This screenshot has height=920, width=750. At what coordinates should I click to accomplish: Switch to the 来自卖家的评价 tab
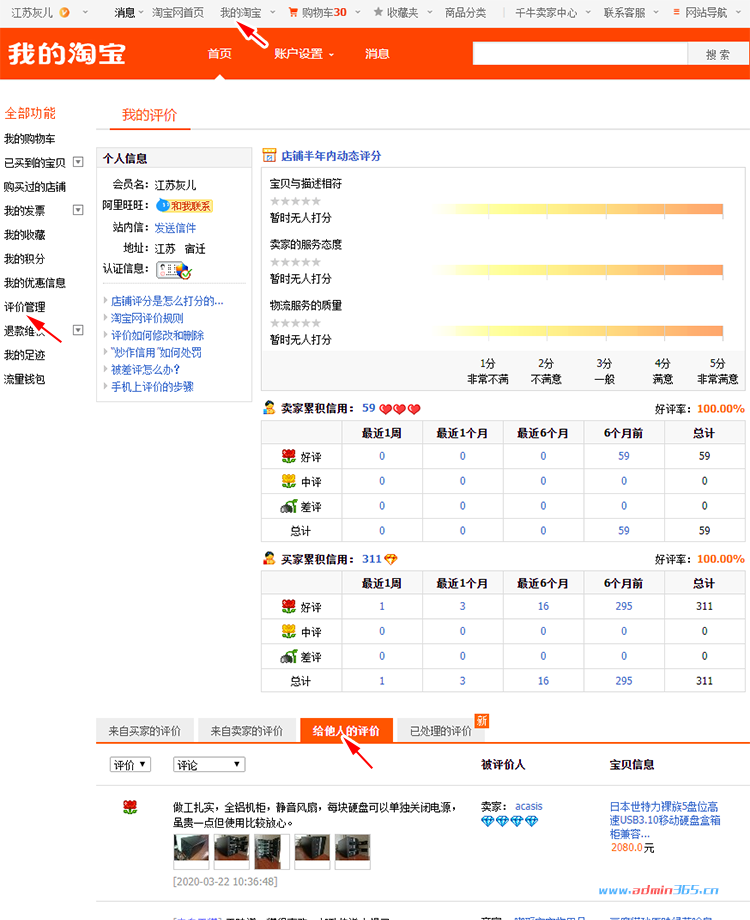(246, 731)
